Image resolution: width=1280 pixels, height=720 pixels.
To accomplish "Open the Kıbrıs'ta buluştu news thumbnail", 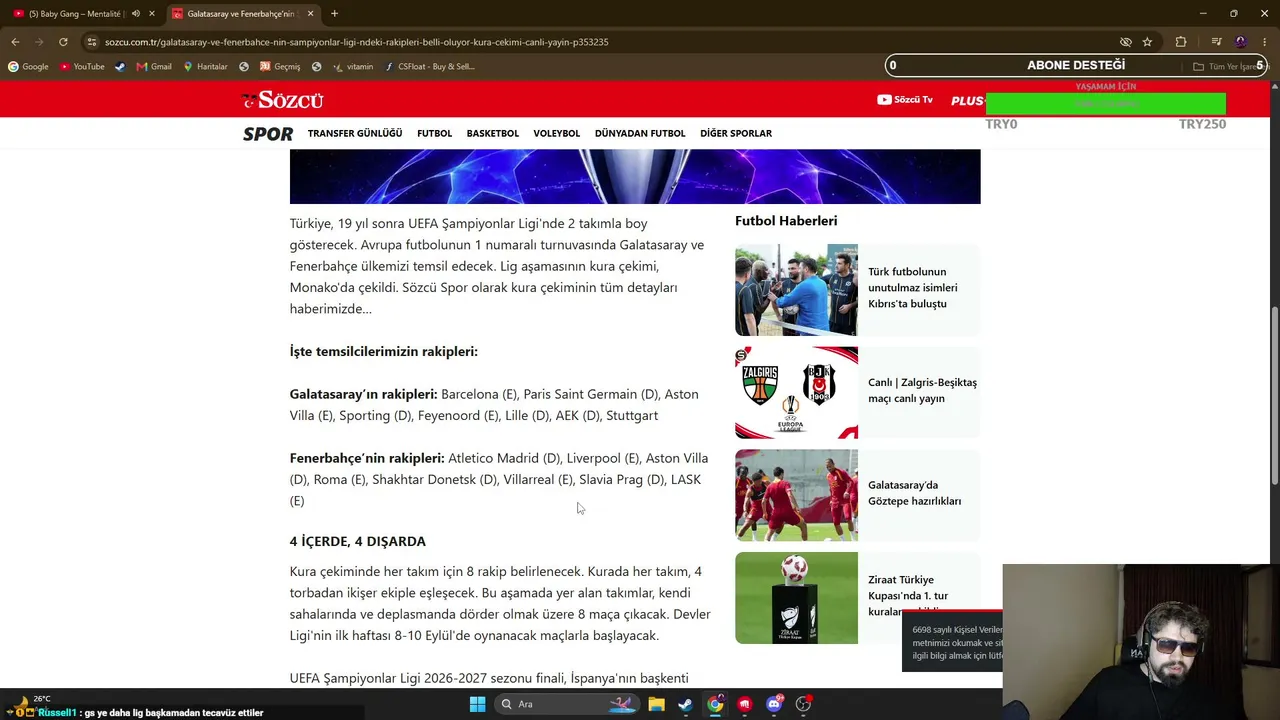I will [796, 290].
